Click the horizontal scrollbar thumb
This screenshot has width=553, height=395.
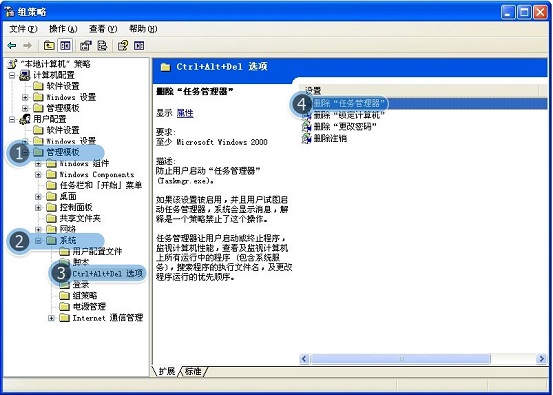click(400, 359)
